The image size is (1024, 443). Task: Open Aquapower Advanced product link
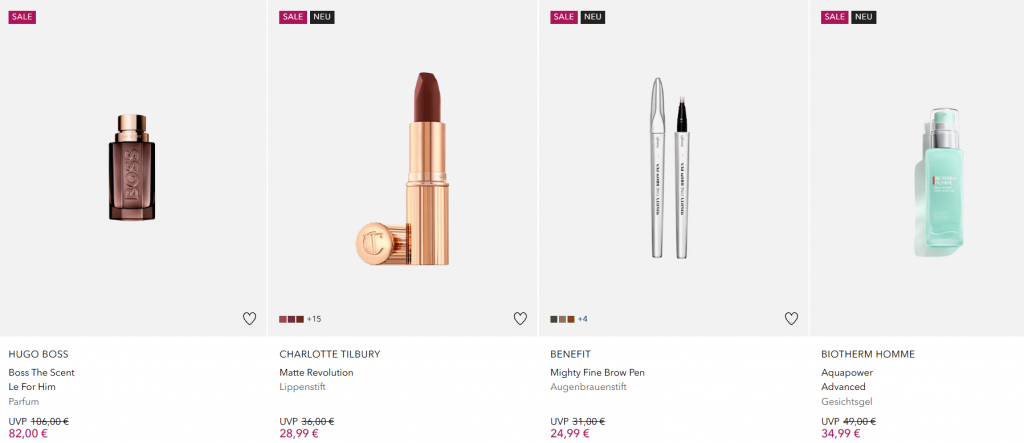[846, 379]
